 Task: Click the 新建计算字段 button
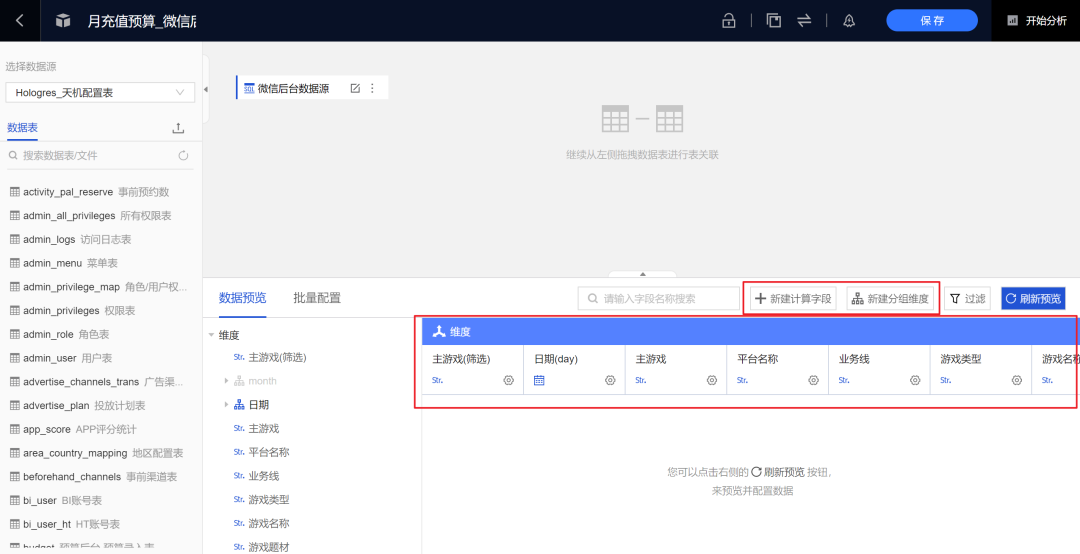793,299
